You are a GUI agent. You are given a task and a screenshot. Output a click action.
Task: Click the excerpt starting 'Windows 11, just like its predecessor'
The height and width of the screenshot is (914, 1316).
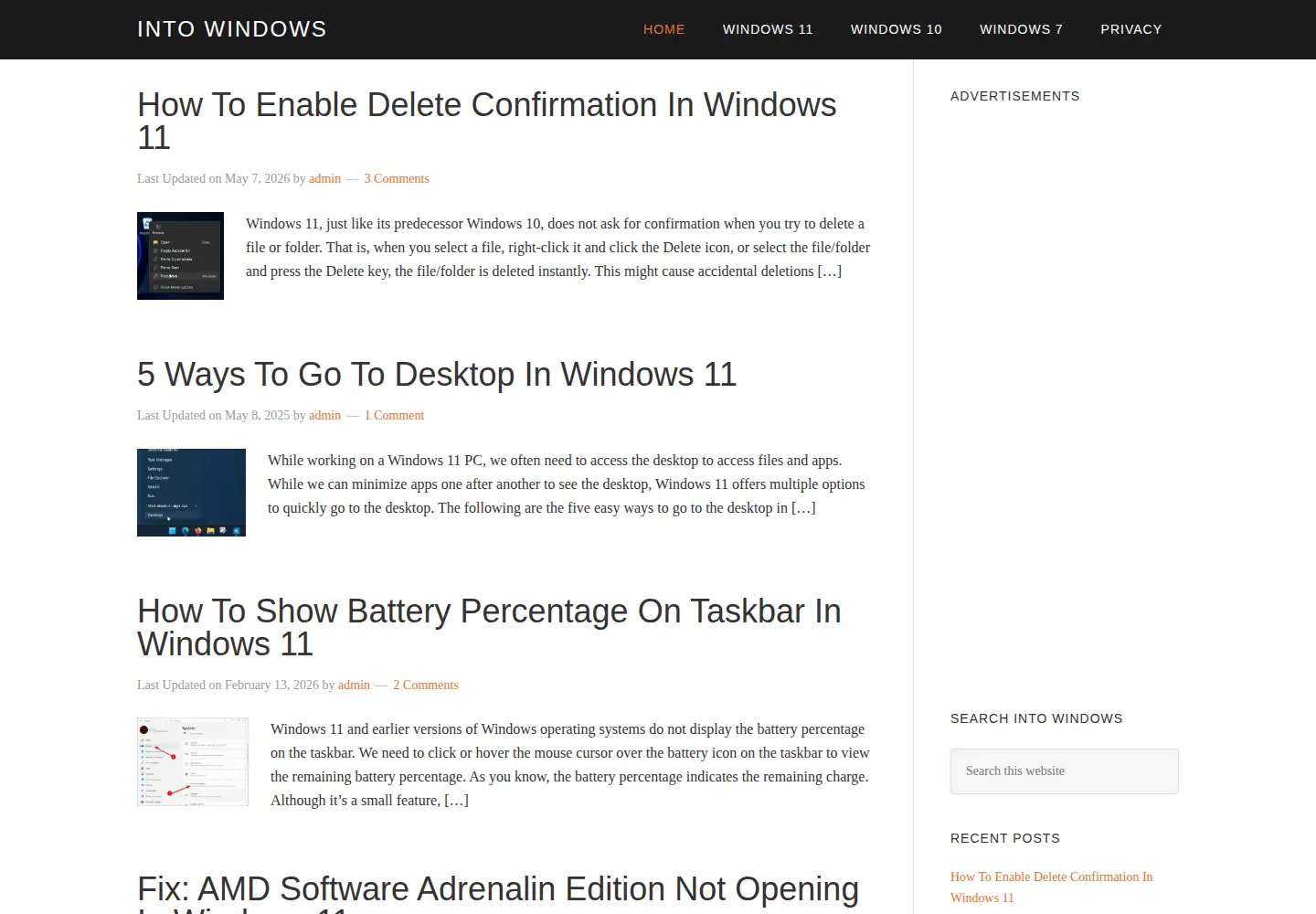click(557, 247)
